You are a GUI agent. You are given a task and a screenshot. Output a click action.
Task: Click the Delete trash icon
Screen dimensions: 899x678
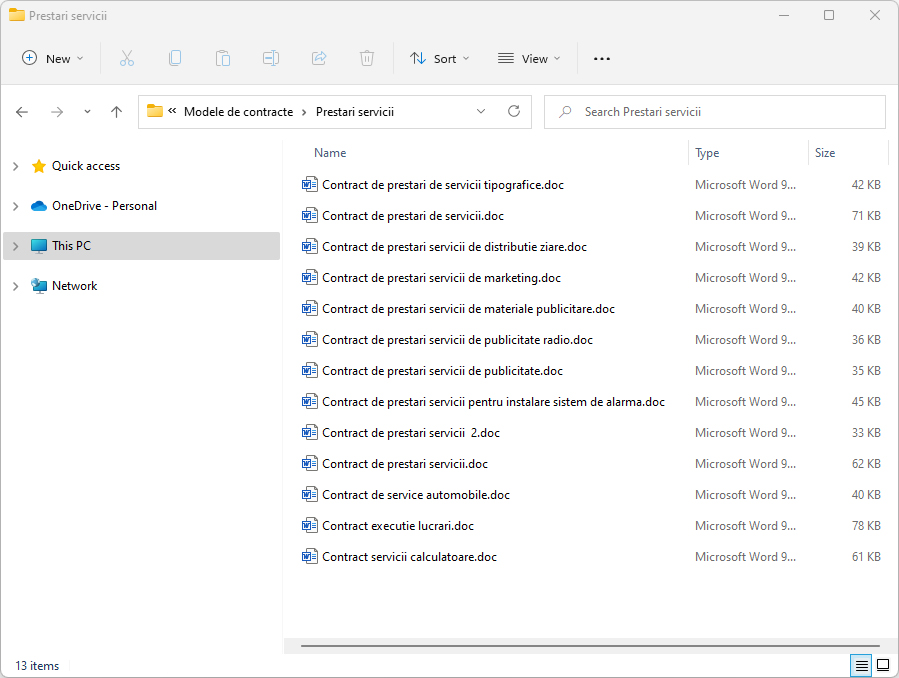[367, 58]
